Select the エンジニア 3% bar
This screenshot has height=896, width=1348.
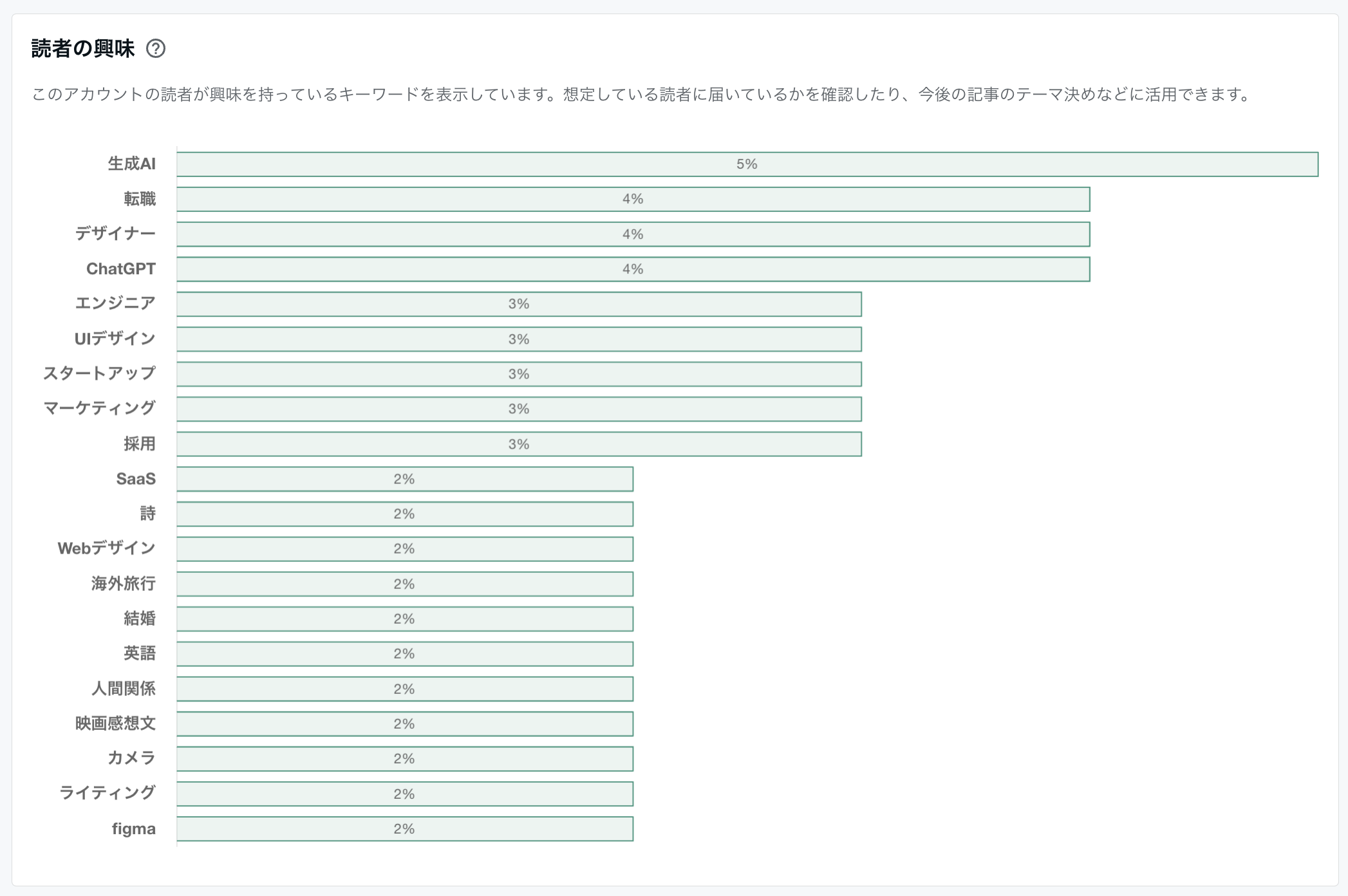[x=520, y=304]
